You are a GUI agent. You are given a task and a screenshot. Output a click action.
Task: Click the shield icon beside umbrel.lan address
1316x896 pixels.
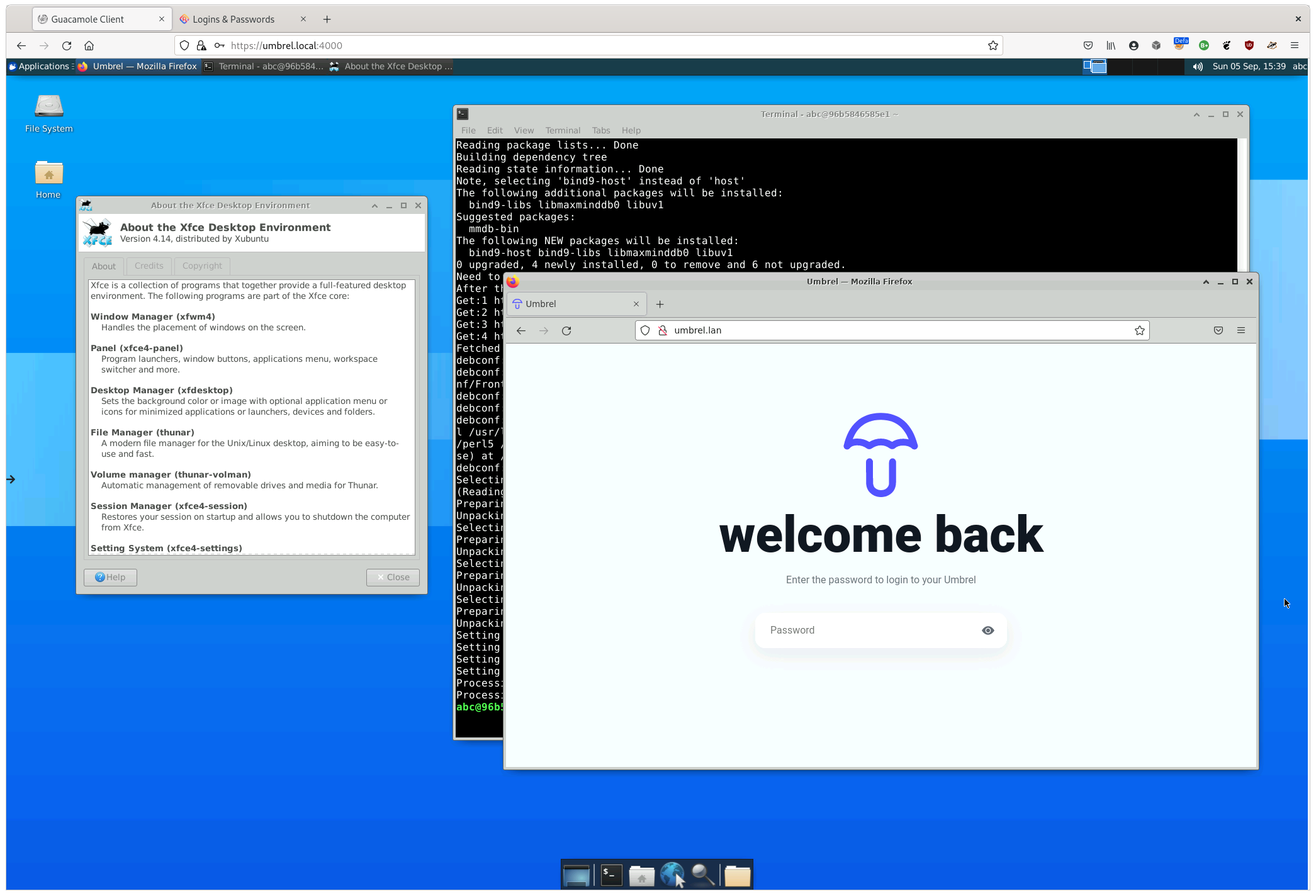(x=645, y=330)
